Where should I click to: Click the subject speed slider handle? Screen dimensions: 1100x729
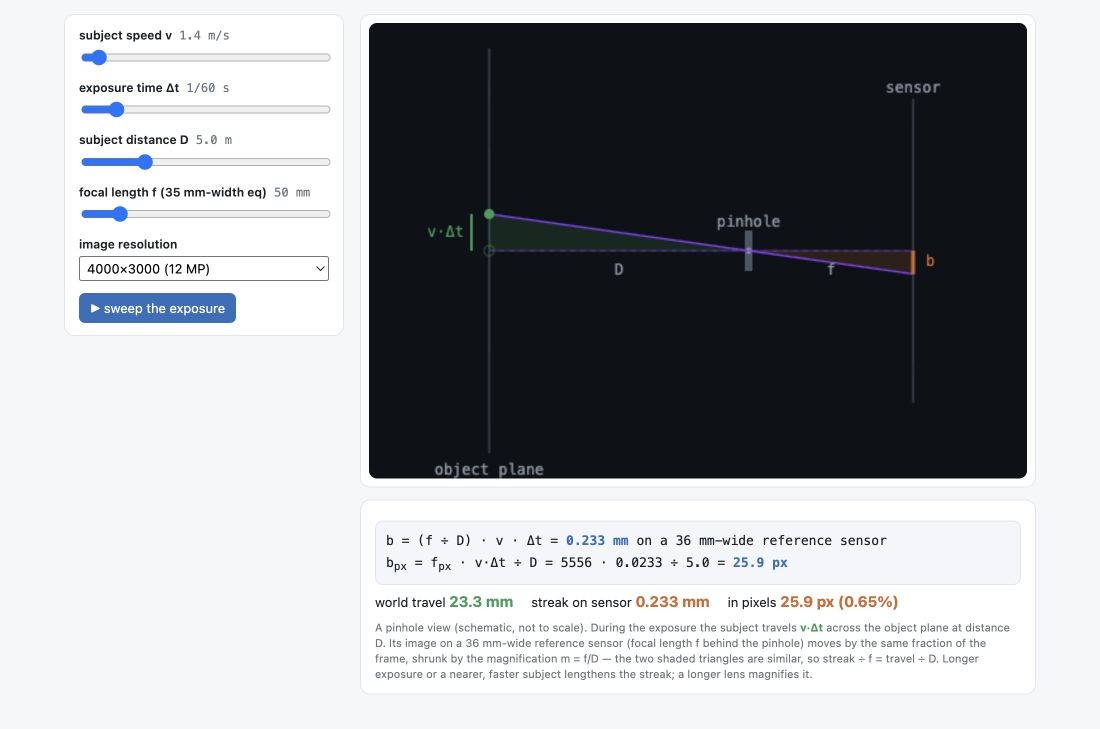click(x=99, y=58)
